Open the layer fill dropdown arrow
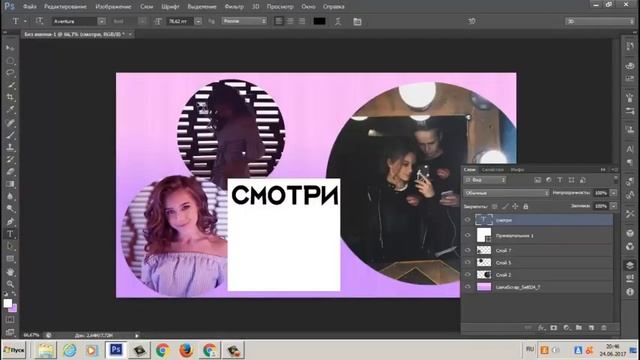Image resolution: width=640 pixels, height=360 pixels. tap(613, 207)
